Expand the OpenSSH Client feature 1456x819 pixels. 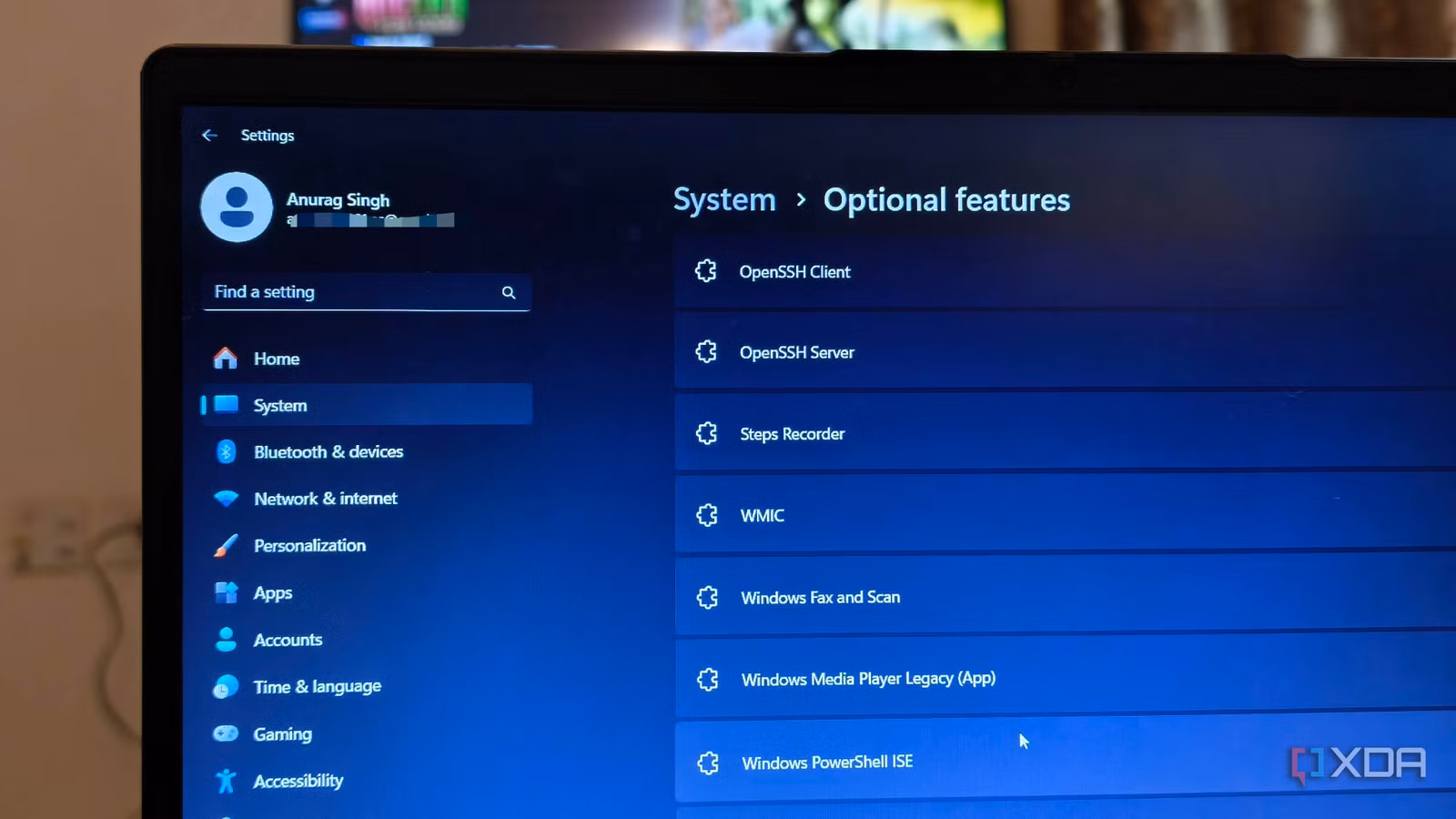1065,271
